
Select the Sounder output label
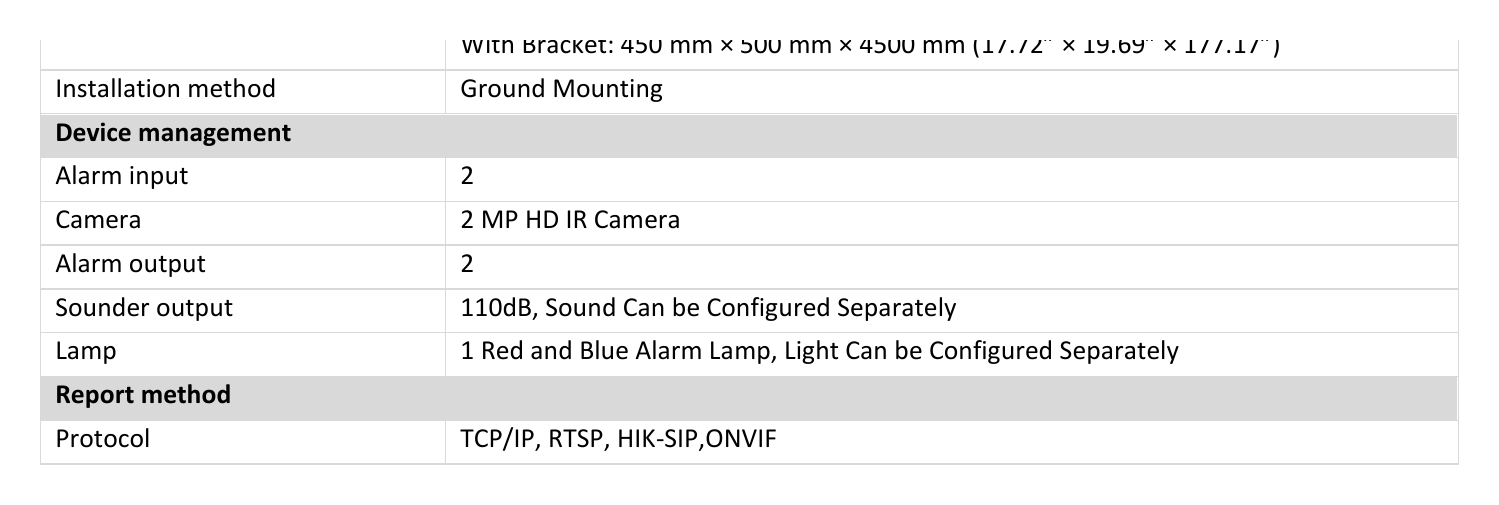[144, 308]
